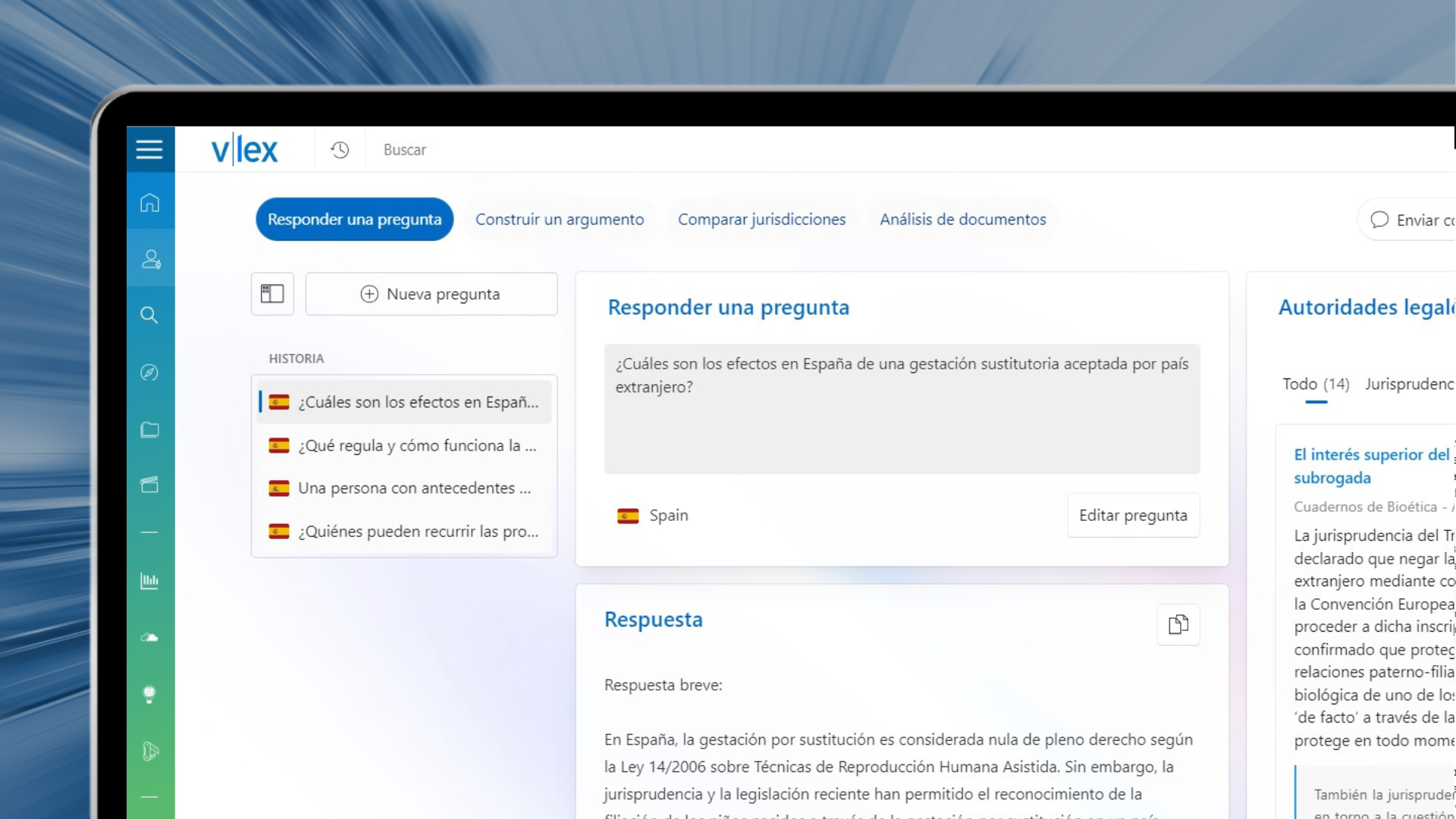The image size is (1456, 819).
Task: Copy the Respuesta using the copy icon
Action: point(1178,624)
